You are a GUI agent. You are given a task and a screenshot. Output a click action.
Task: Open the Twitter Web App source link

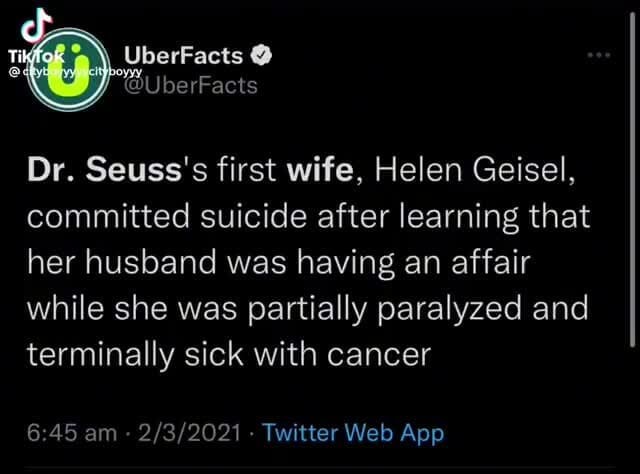pos(351,433)
